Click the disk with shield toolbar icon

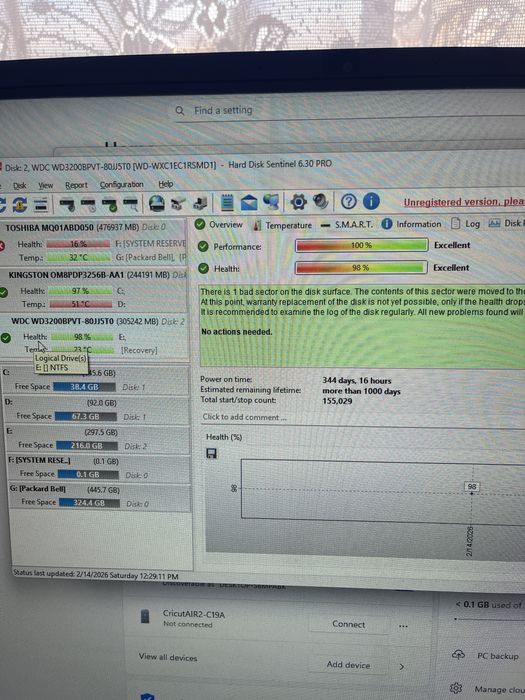(67, 204)
